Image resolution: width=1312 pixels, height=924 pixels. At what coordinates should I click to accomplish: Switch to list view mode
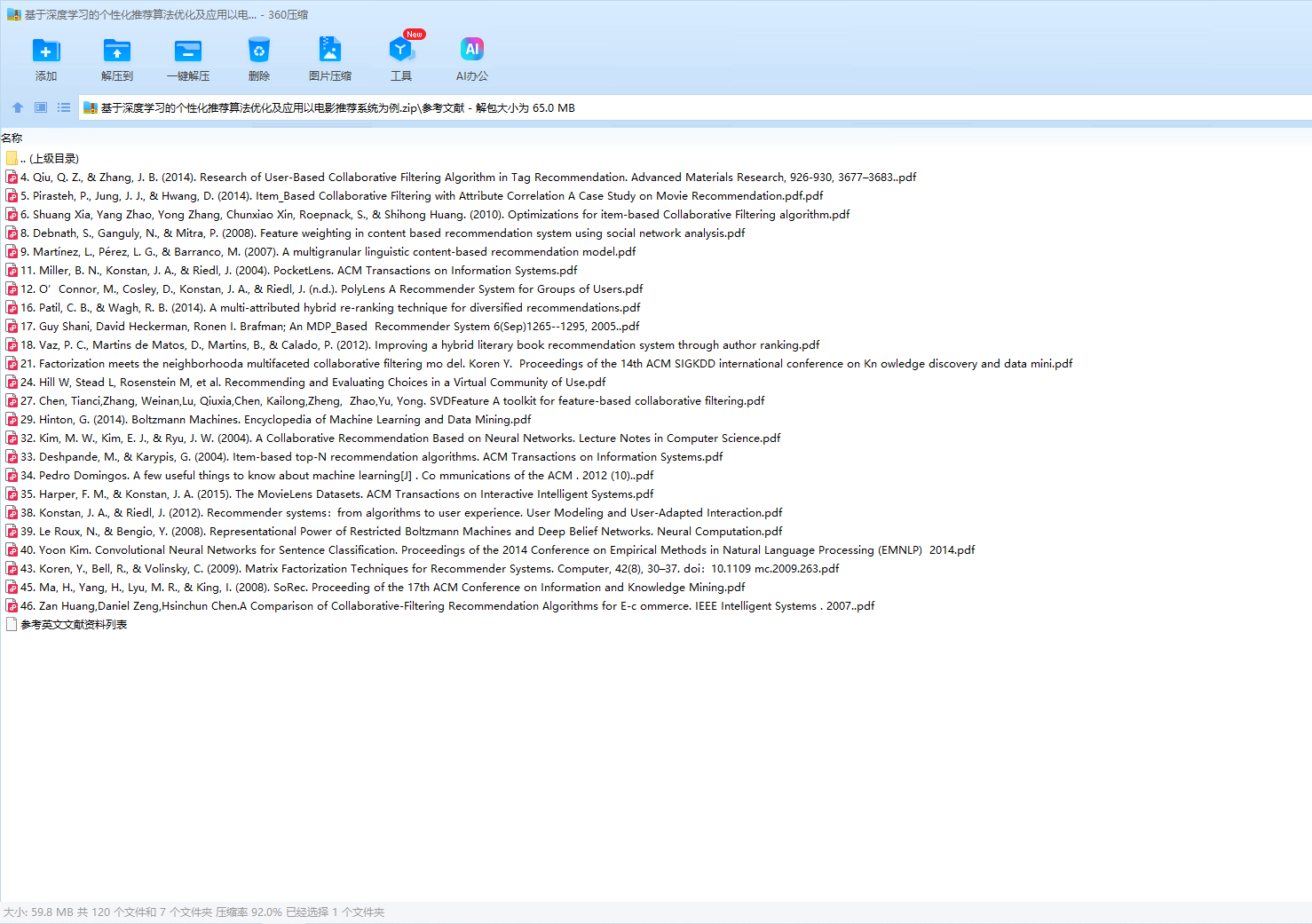(x=64, y=107)
